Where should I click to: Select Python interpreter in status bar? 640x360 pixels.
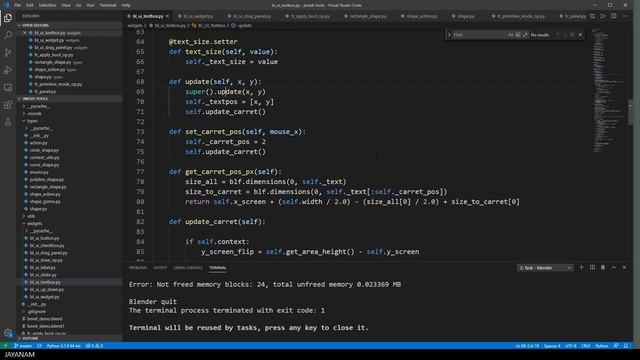click(x=64, y=346)
